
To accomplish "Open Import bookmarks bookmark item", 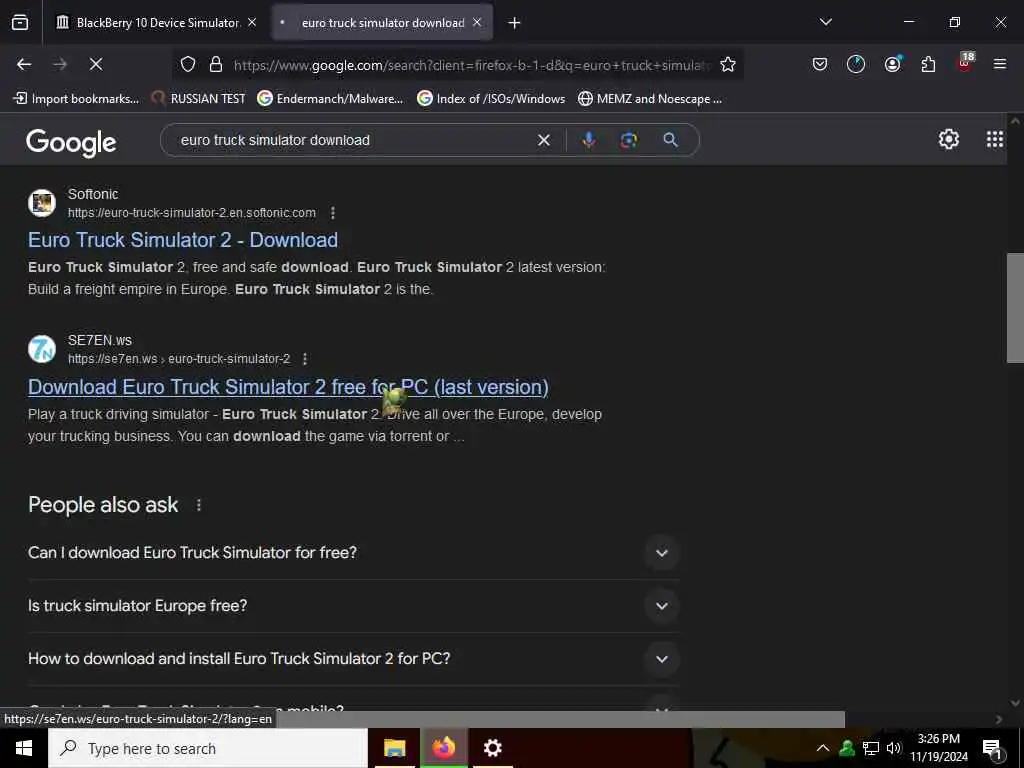I will click(76, 99).
